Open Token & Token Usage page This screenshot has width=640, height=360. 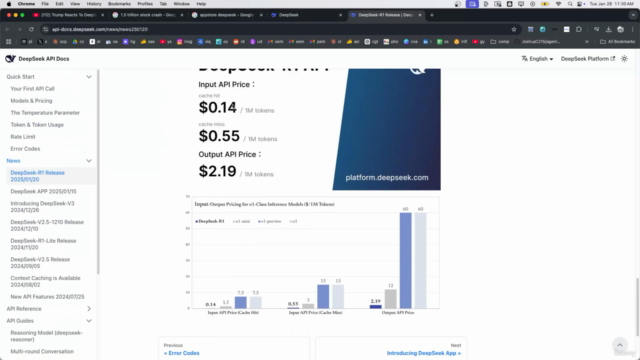click(37, 125)
